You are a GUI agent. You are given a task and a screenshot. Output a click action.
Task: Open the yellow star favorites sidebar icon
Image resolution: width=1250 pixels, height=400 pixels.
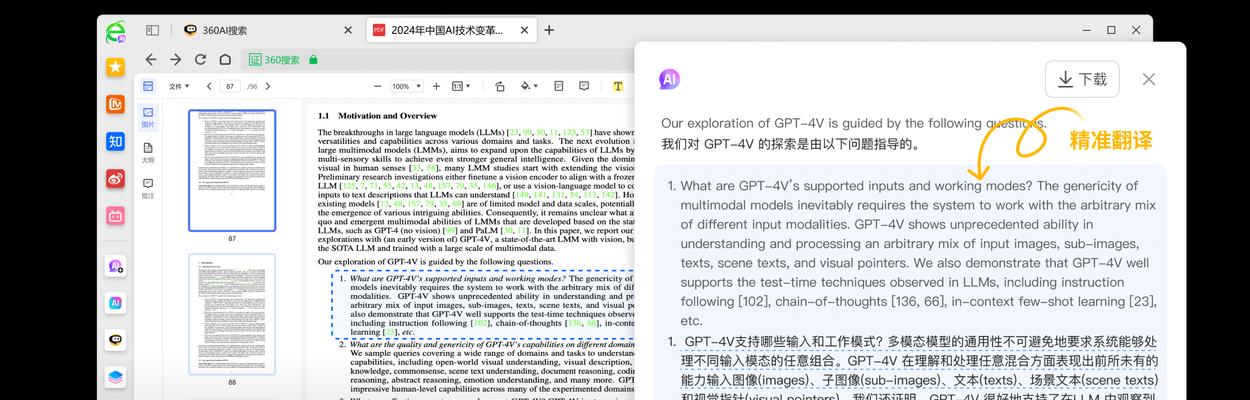point(116,67)
